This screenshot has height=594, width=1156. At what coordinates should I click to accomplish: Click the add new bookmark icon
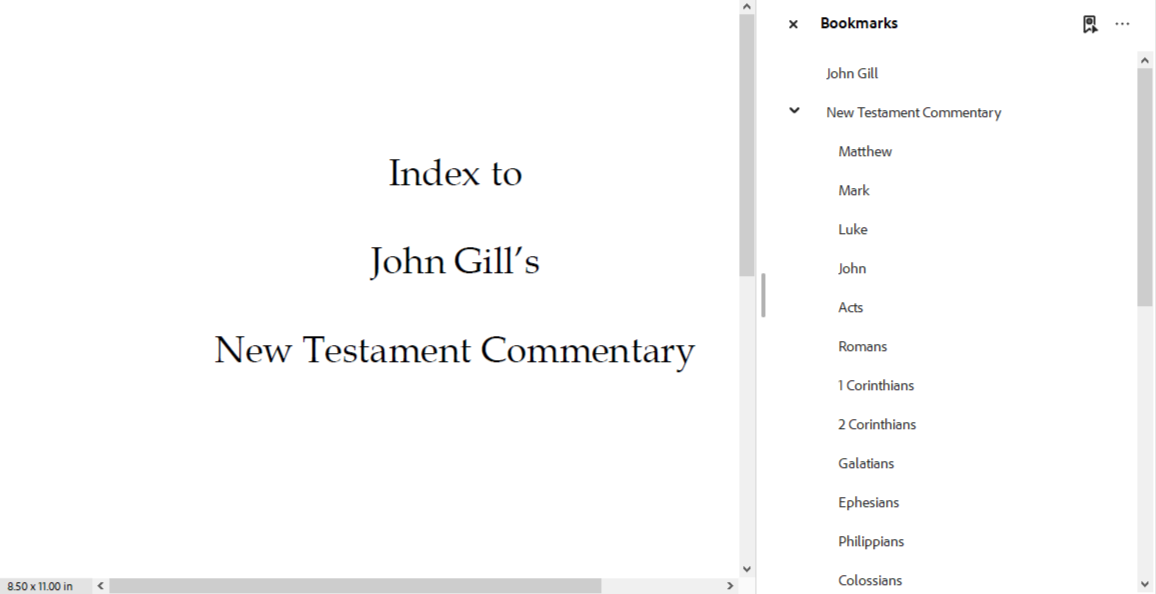point(1089,24)
